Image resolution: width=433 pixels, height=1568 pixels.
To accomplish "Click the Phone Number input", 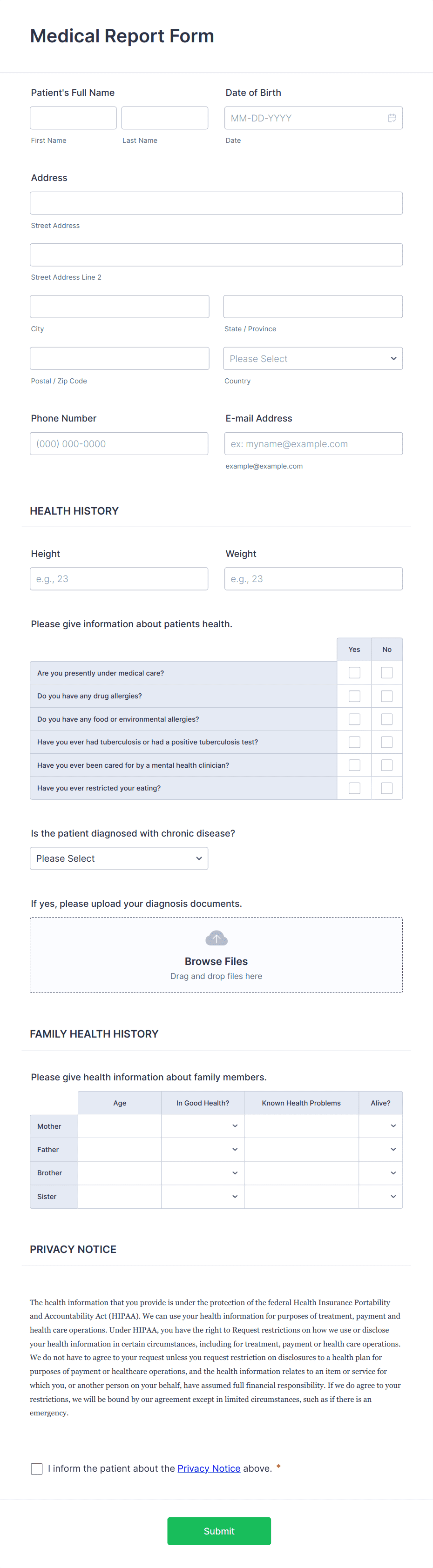I will tap(119, 444).
